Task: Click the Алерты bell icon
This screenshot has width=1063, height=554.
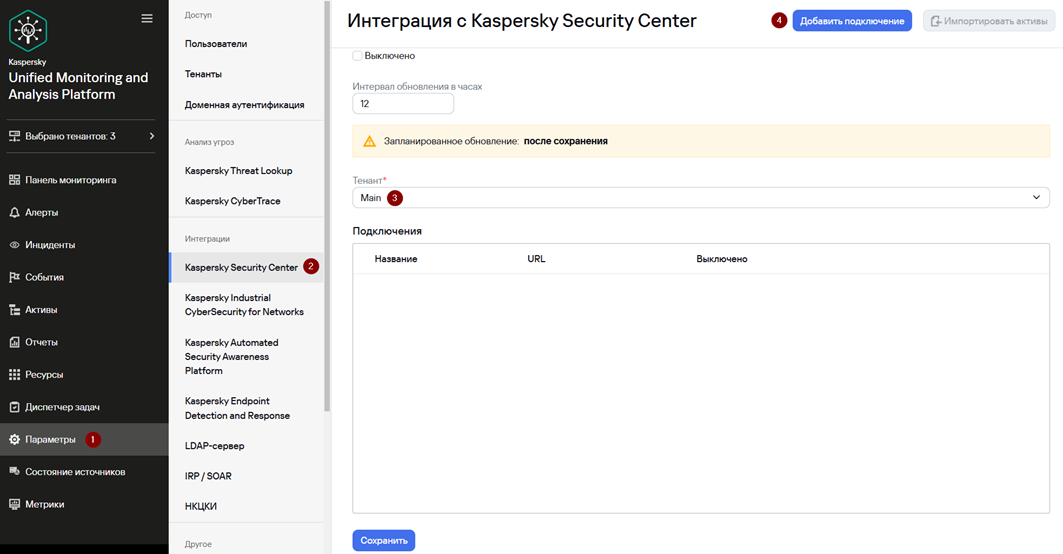Action: [x=14, y=212]
